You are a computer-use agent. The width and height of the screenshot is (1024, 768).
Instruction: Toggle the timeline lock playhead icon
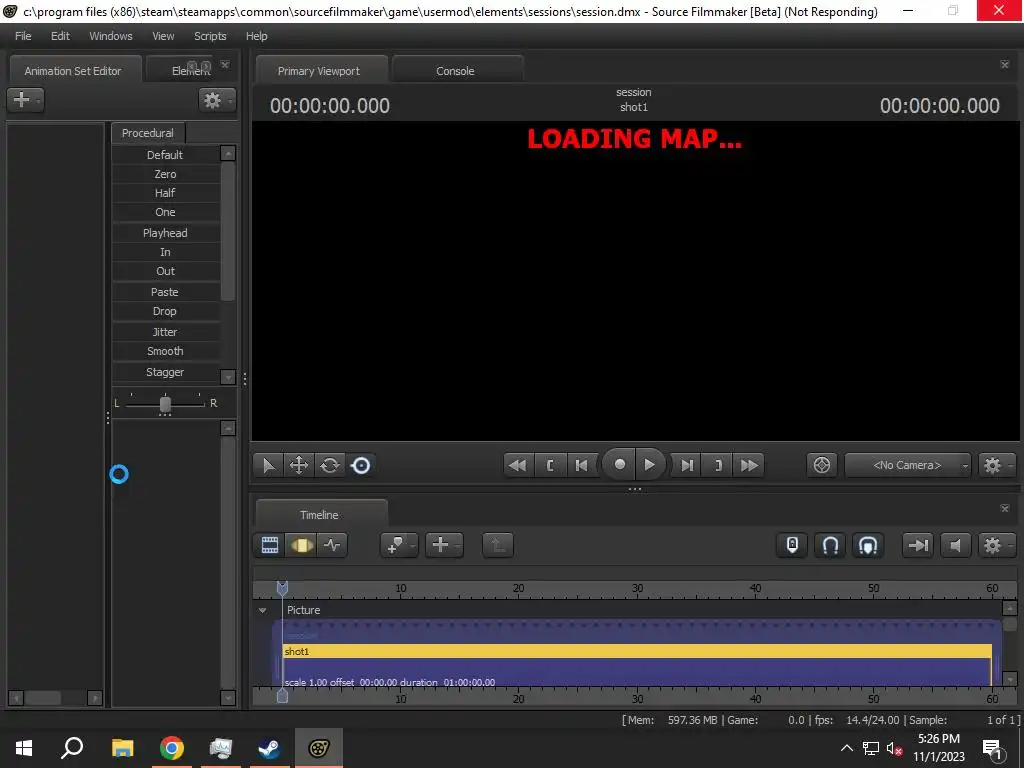pyautogui.click(x=792, y=545)
